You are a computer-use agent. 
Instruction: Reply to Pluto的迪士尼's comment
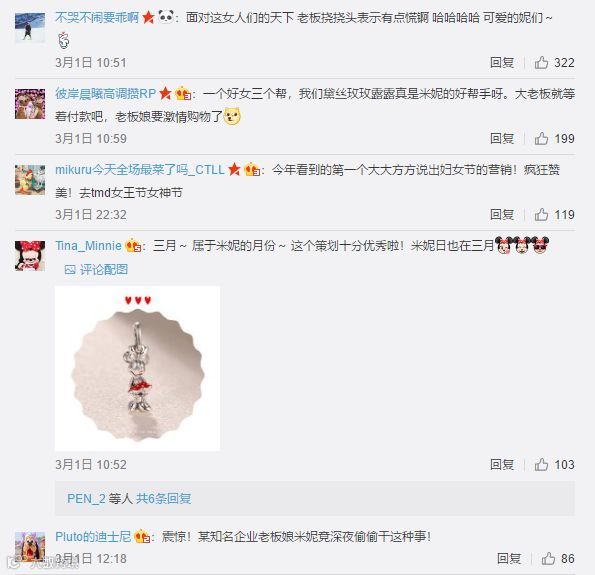(x=509, y=558)
